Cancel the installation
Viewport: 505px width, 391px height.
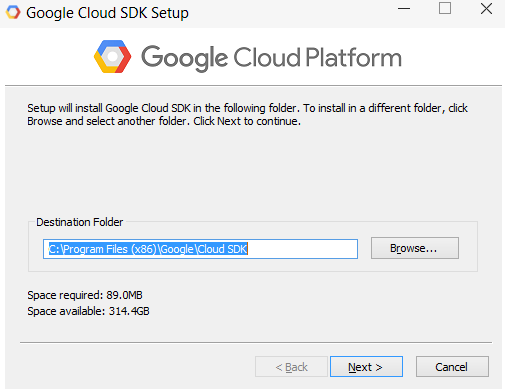click(x=452, y=367)
